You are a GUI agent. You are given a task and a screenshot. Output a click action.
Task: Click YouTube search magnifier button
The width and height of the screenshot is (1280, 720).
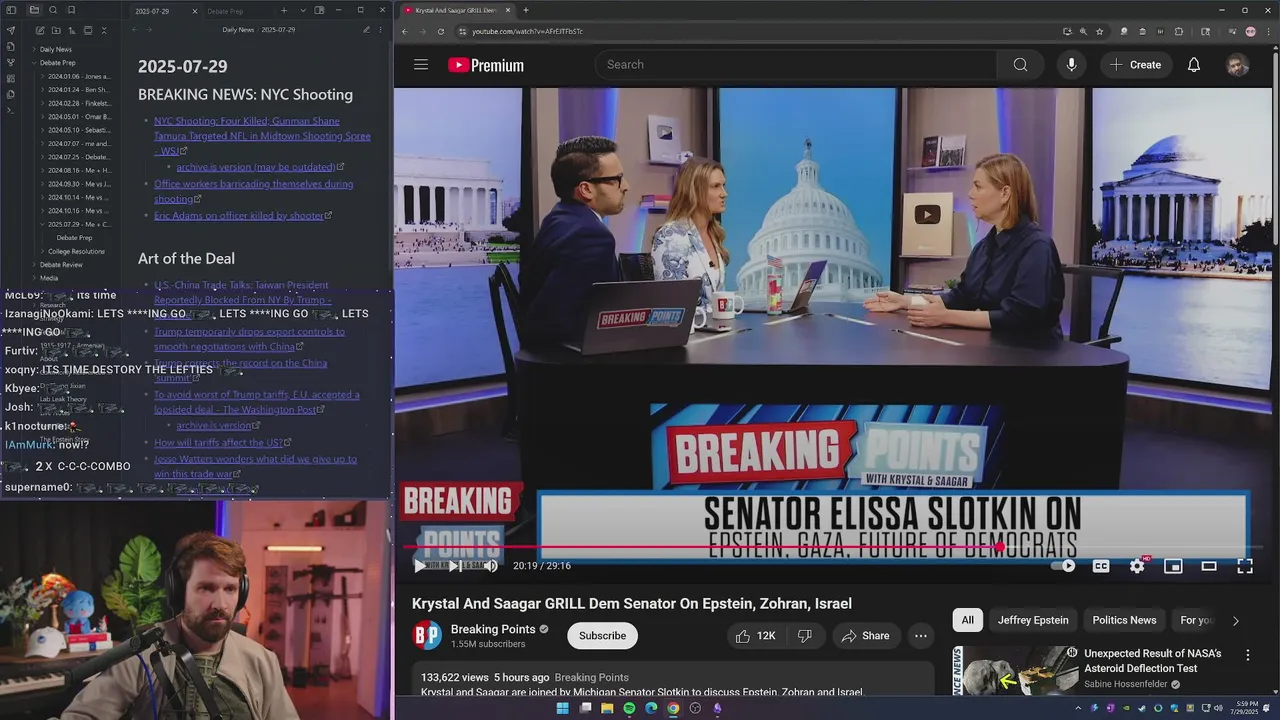[x=1020, y=65]
